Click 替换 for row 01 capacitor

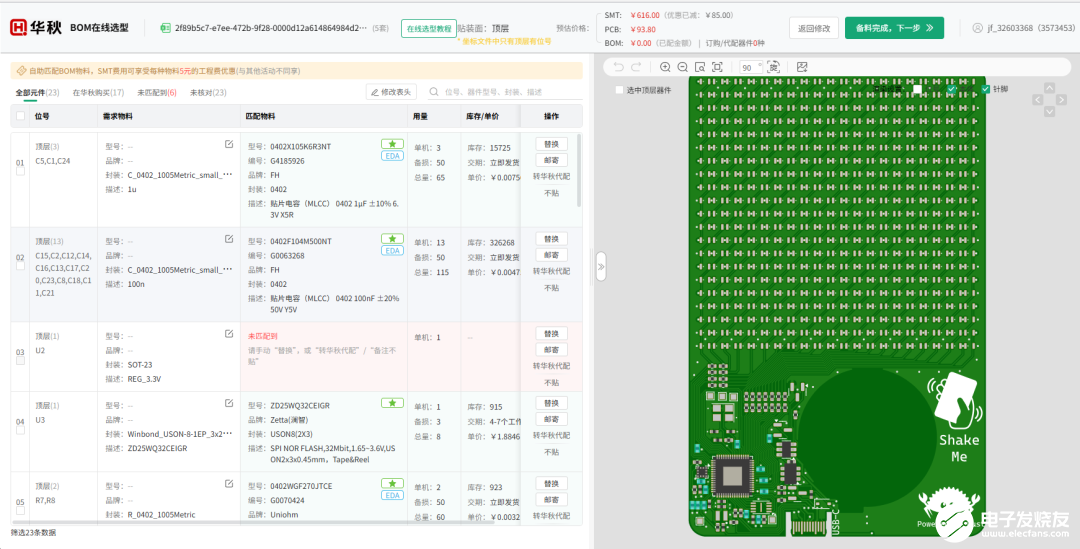coord(552,144)
